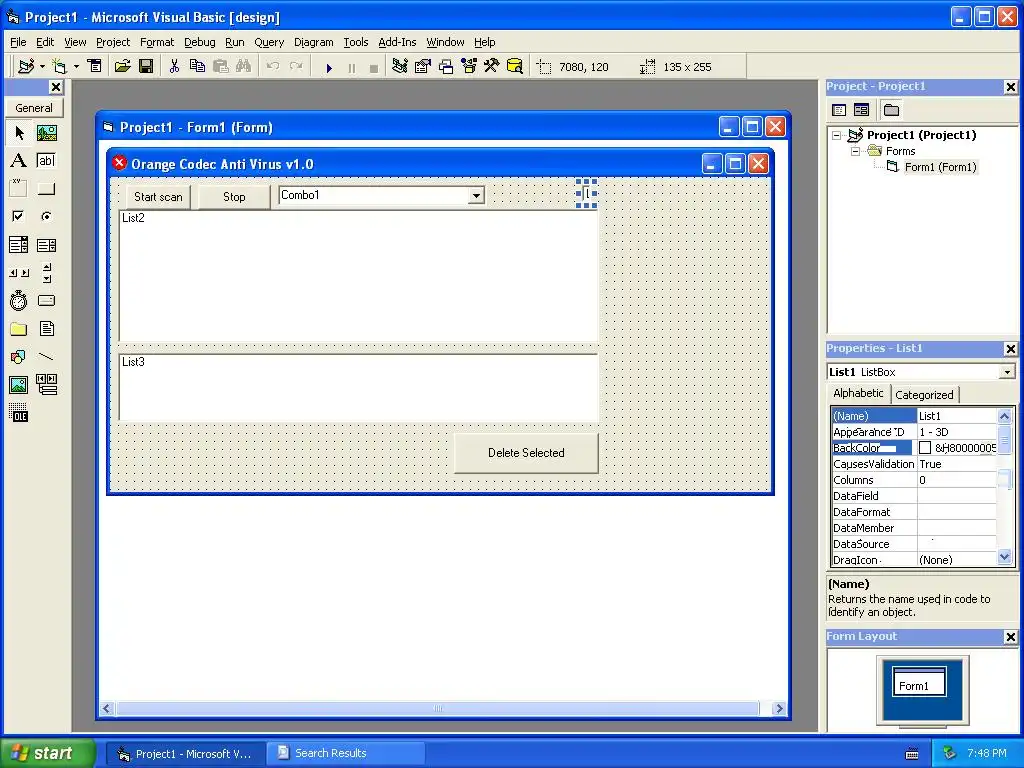1024x768 pixels.
Task: Click the BackColor color swatch
Action: 925,448
